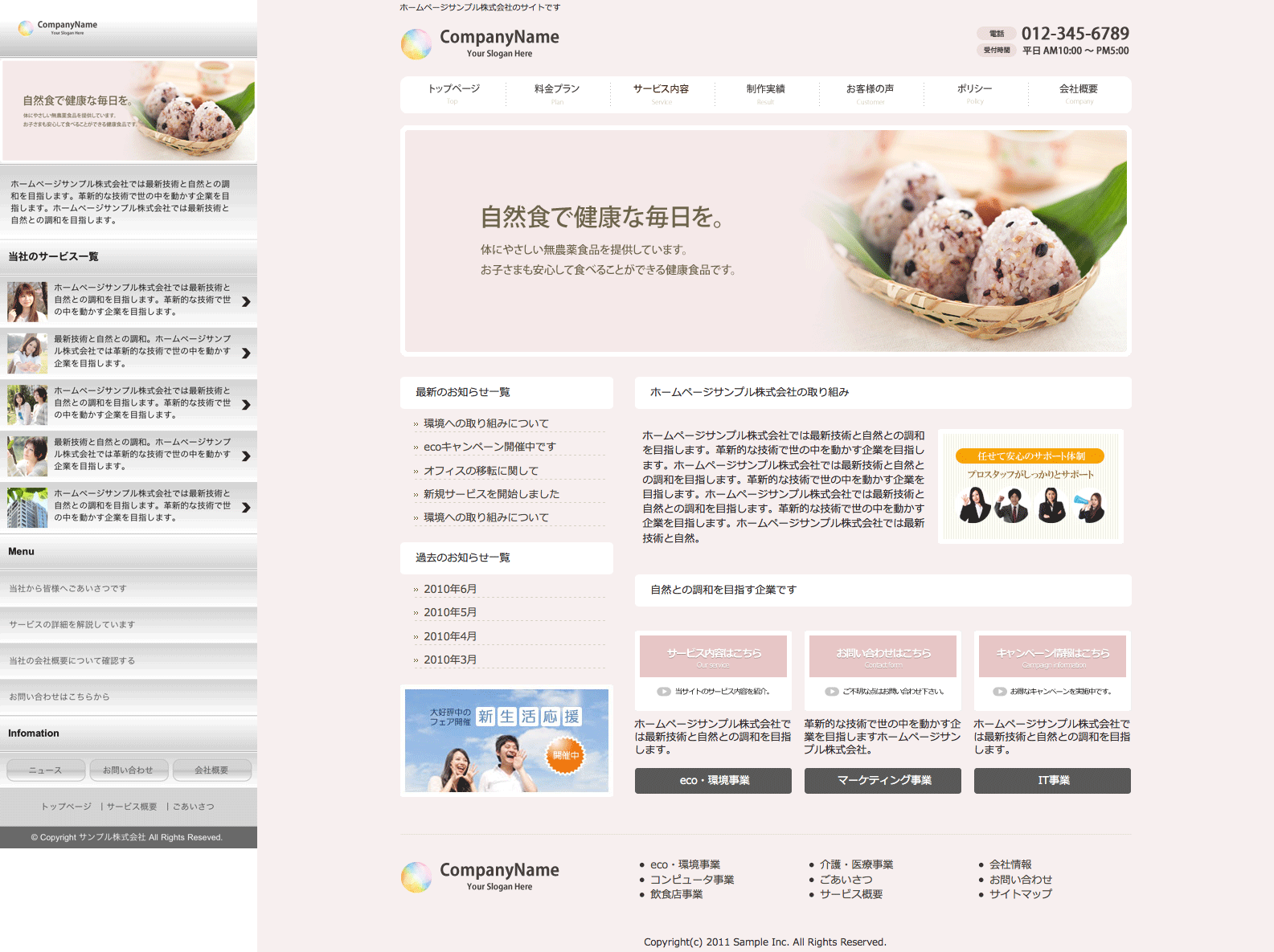Image resolution: width=1274 pixels, height=952 pixels.
Task: Click the mobile preview CompanyName logo
Action: pyautogui.click(x=58, y=27)
